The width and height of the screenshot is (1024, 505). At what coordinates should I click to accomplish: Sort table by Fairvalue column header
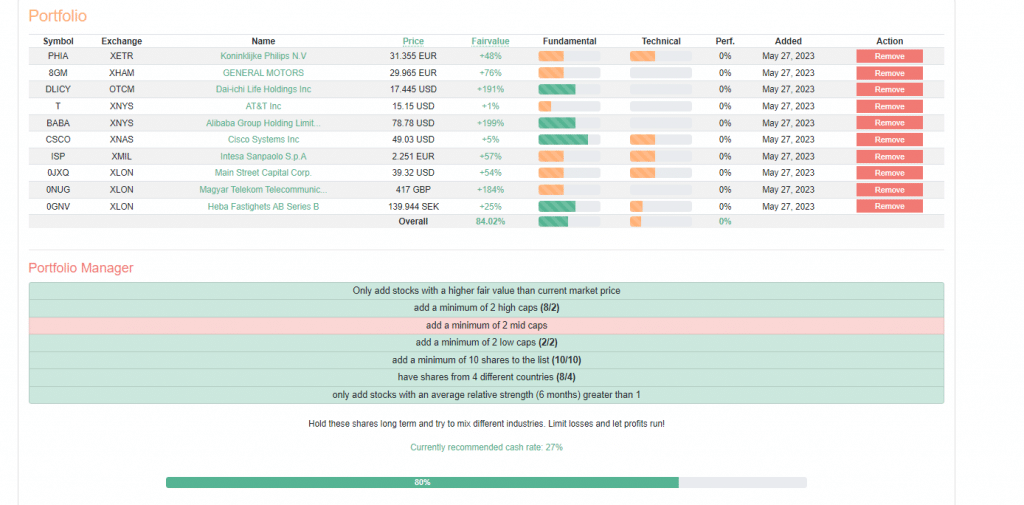(490, 41)
